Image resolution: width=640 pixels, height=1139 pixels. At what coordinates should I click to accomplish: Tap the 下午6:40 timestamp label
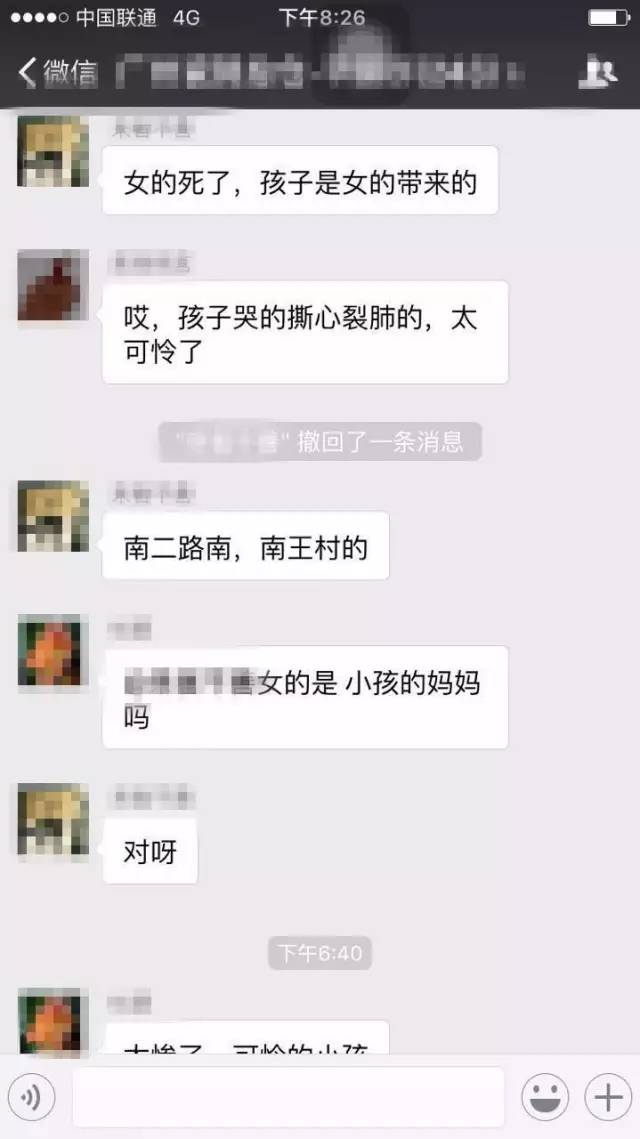(x=320, y=952)
